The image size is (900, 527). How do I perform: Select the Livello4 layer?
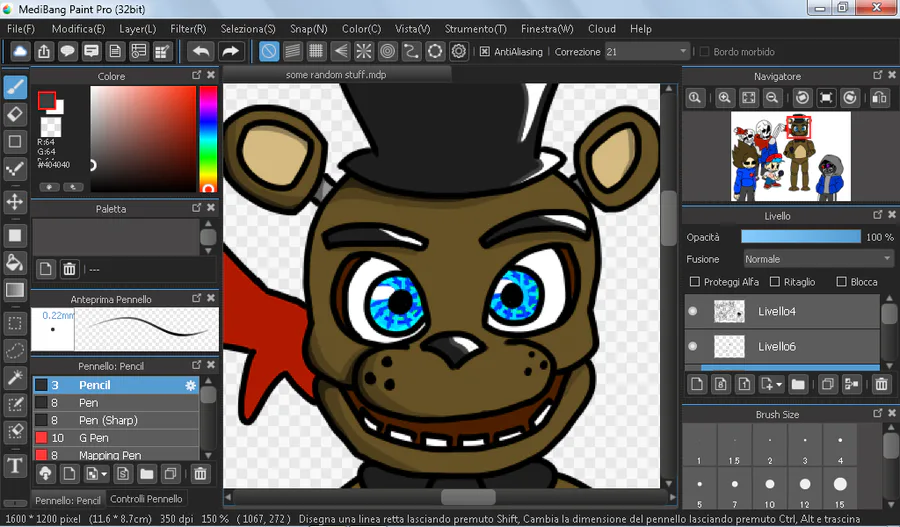pyautogui.click(x=782, y=311)
